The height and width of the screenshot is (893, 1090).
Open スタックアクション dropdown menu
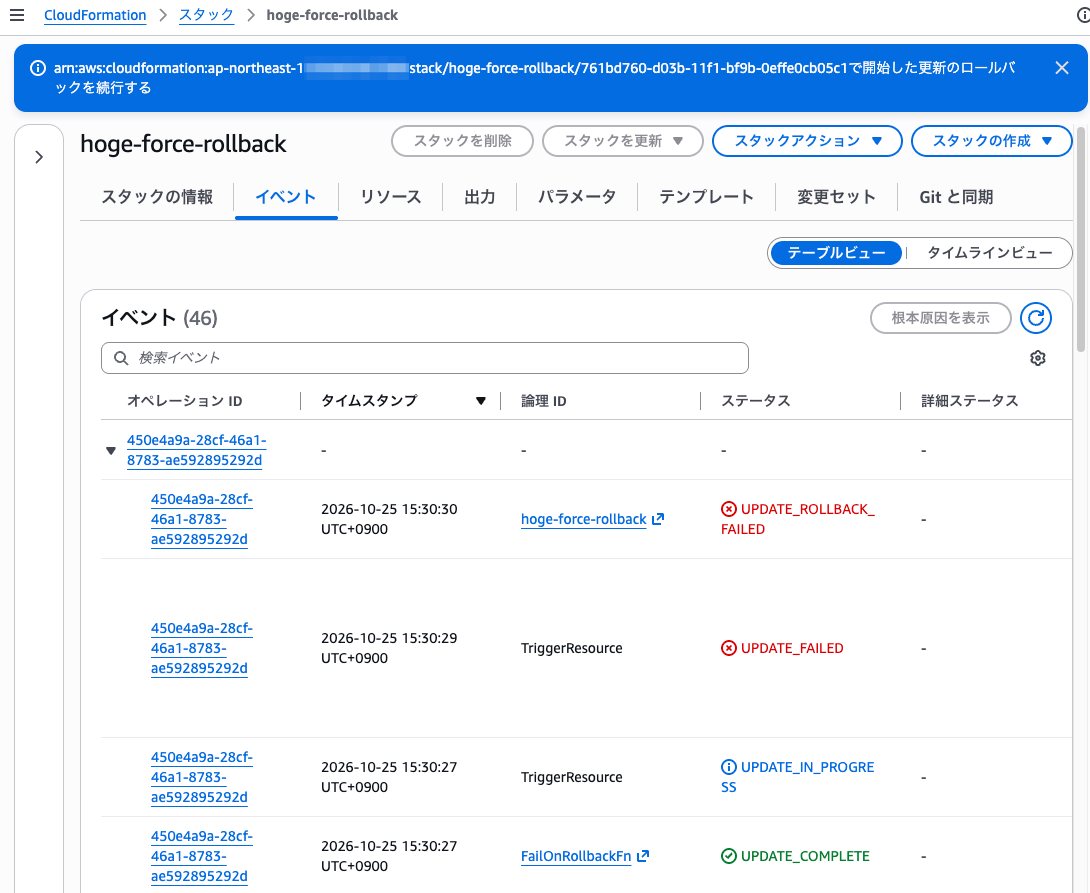click(x=807, y=141)
